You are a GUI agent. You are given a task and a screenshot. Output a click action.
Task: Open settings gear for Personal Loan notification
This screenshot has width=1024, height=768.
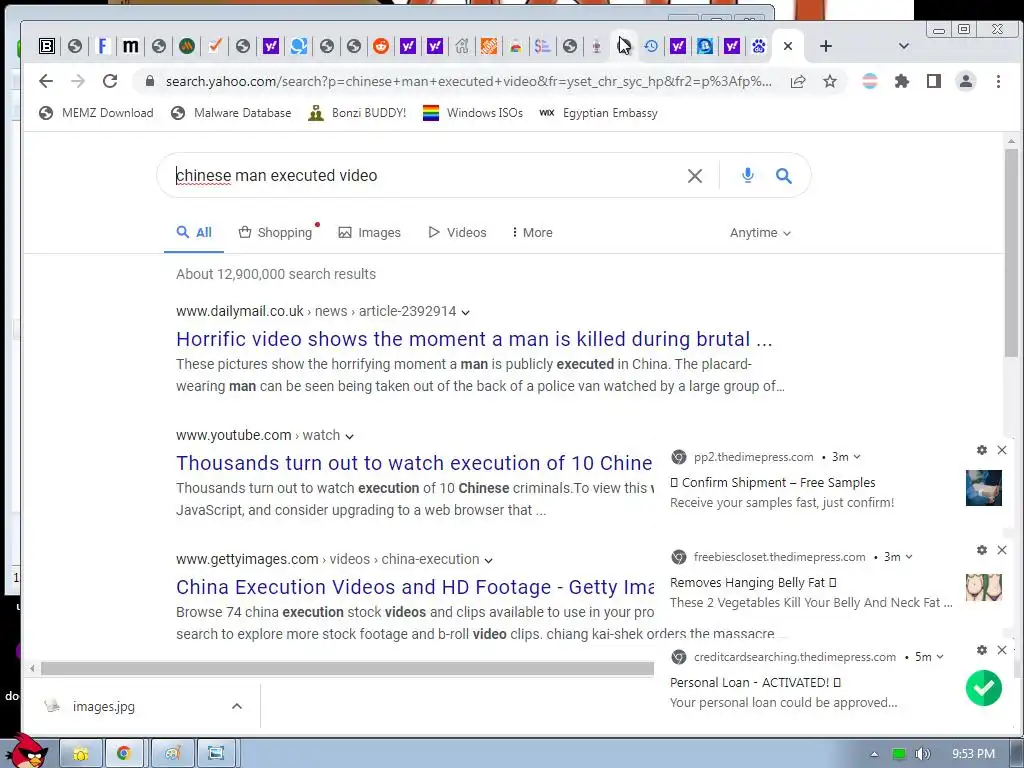coord(982,650)
